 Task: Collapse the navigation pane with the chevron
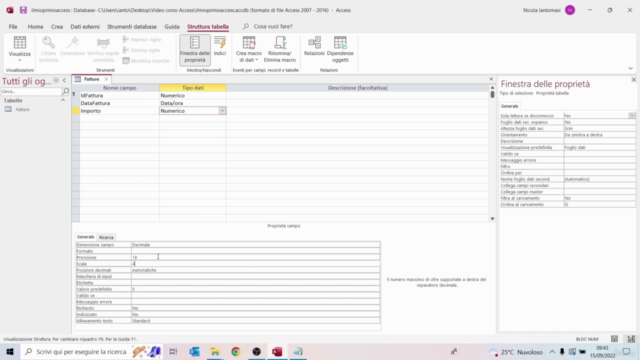(x=64, y=80)
